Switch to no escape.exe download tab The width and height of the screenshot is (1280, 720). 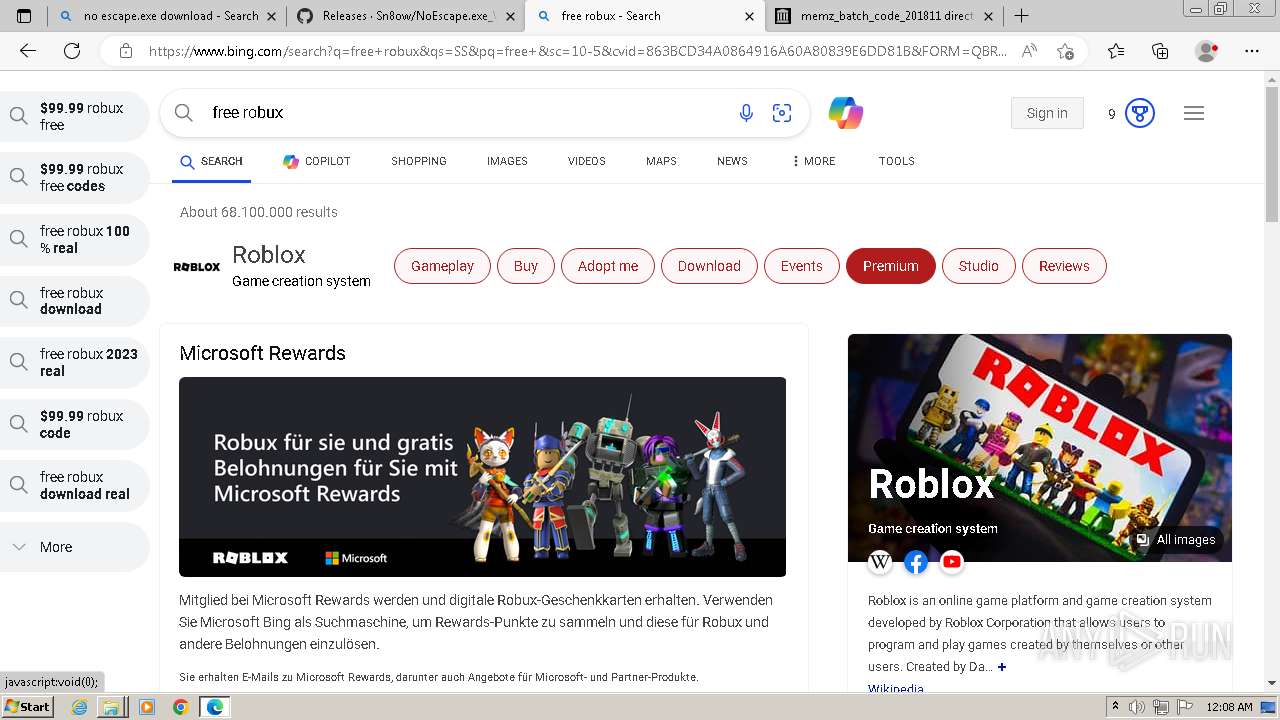pos(166,16)
